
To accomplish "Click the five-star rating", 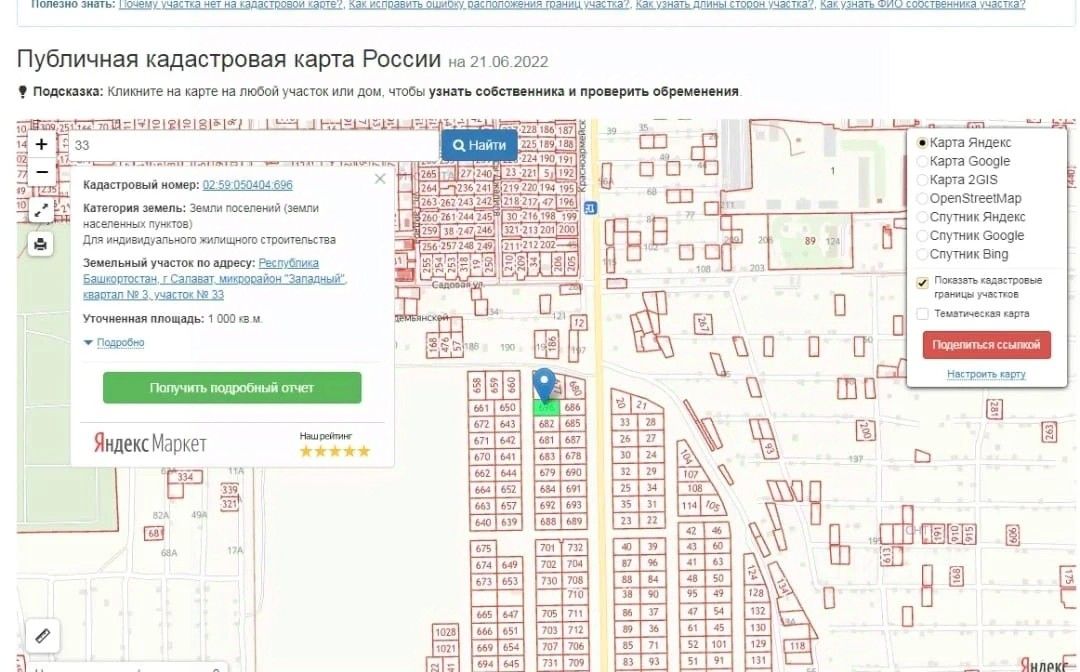I will (x=335, y=452).
